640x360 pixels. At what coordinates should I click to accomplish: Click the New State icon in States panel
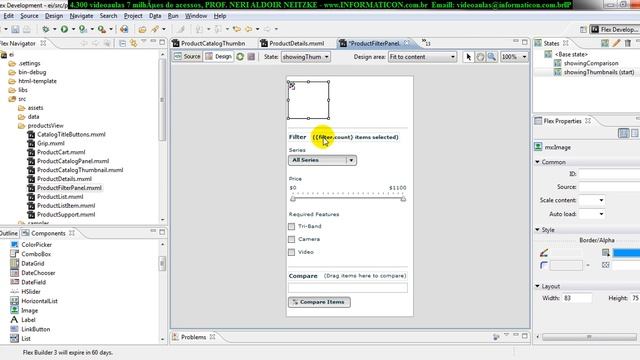click(604, 43)
